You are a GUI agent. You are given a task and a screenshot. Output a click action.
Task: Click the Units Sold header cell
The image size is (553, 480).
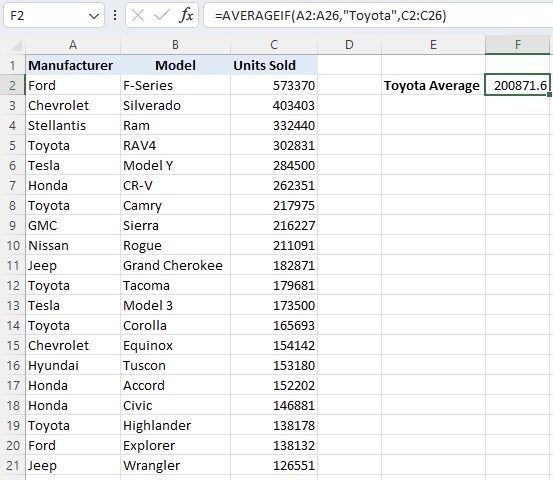click(x=274, y=65)
